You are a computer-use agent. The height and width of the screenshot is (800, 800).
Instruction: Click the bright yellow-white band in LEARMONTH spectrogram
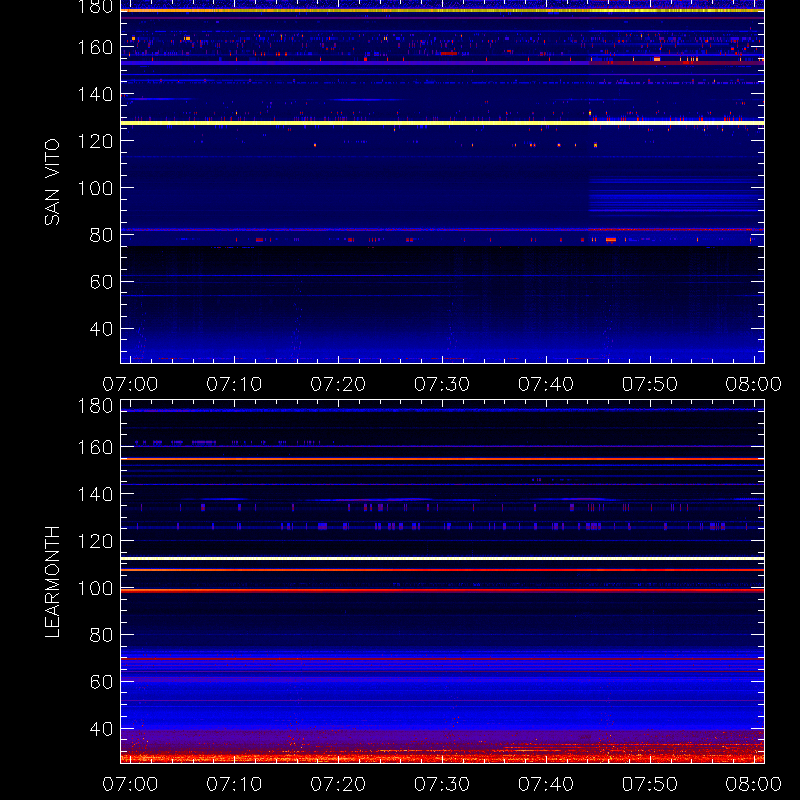[x=442, y=559]
